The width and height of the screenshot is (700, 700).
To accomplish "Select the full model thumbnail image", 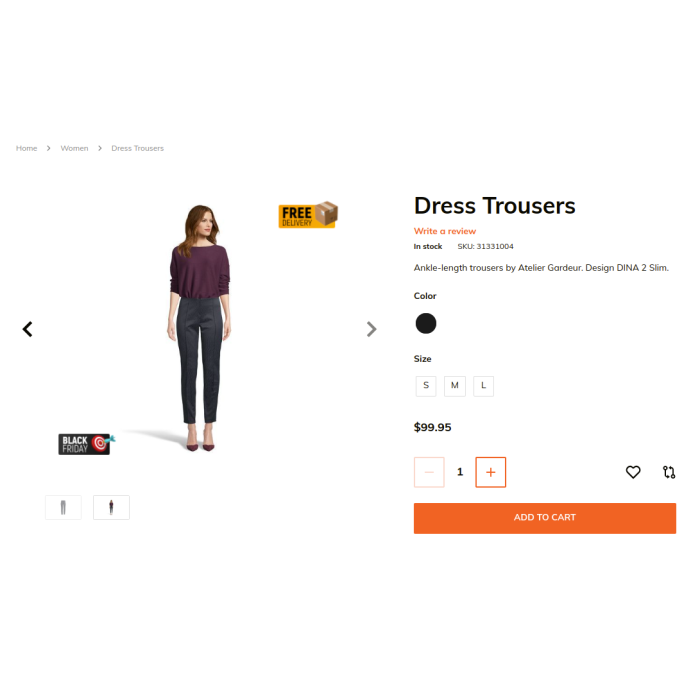I will tap(111, 508).
